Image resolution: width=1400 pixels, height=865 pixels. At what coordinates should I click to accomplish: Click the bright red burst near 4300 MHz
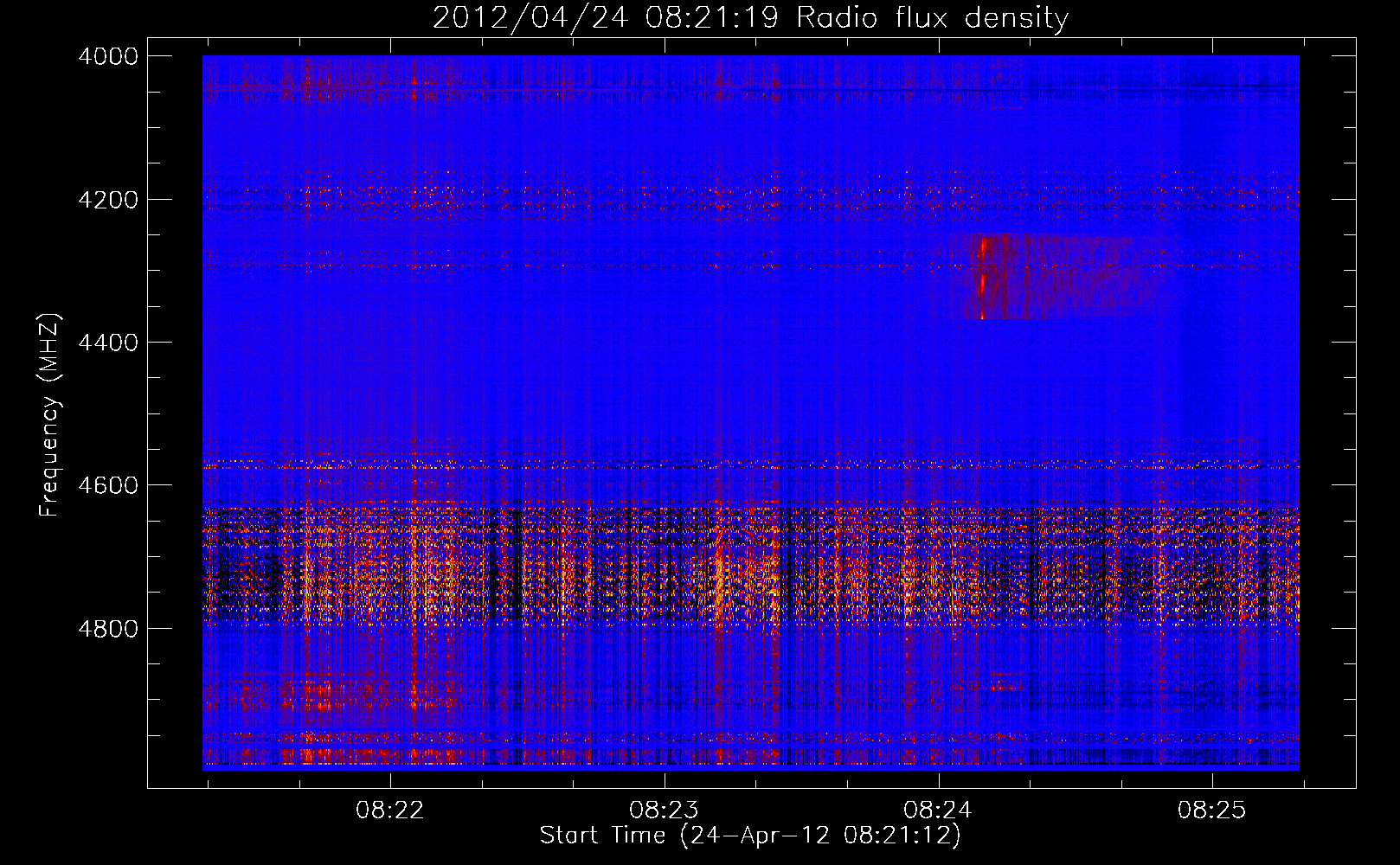coord(983,275)
